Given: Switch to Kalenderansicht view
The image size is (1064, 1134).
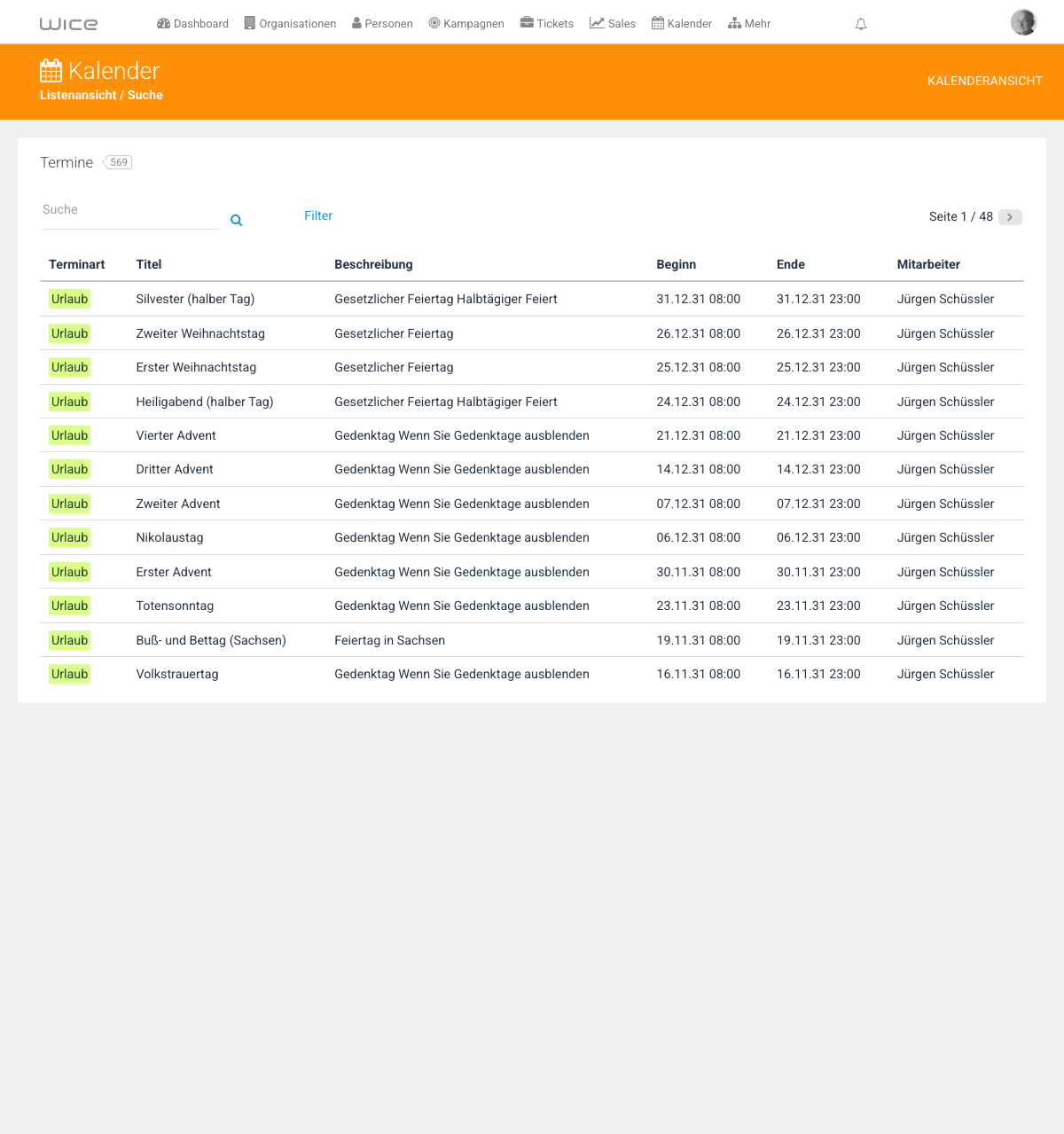Looking at the screenshot, I should point(985,81).
